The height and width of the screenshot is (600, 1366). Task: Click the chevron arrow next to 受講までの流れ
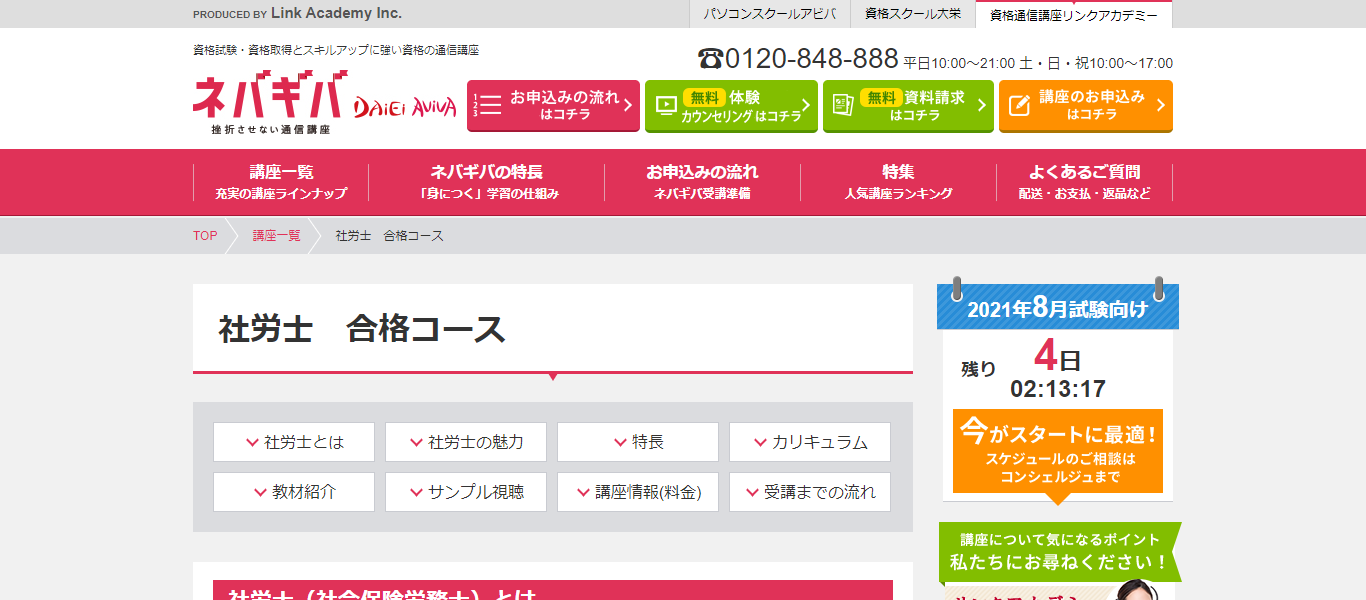click(751, 492)
